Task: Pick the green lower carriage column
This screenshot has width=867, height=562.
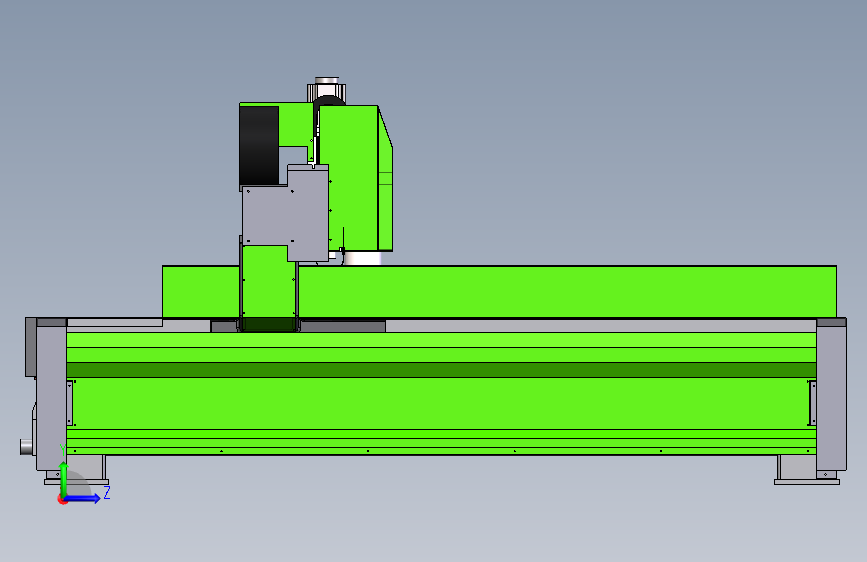Action: pyautogui.click(x=269, y=288)
